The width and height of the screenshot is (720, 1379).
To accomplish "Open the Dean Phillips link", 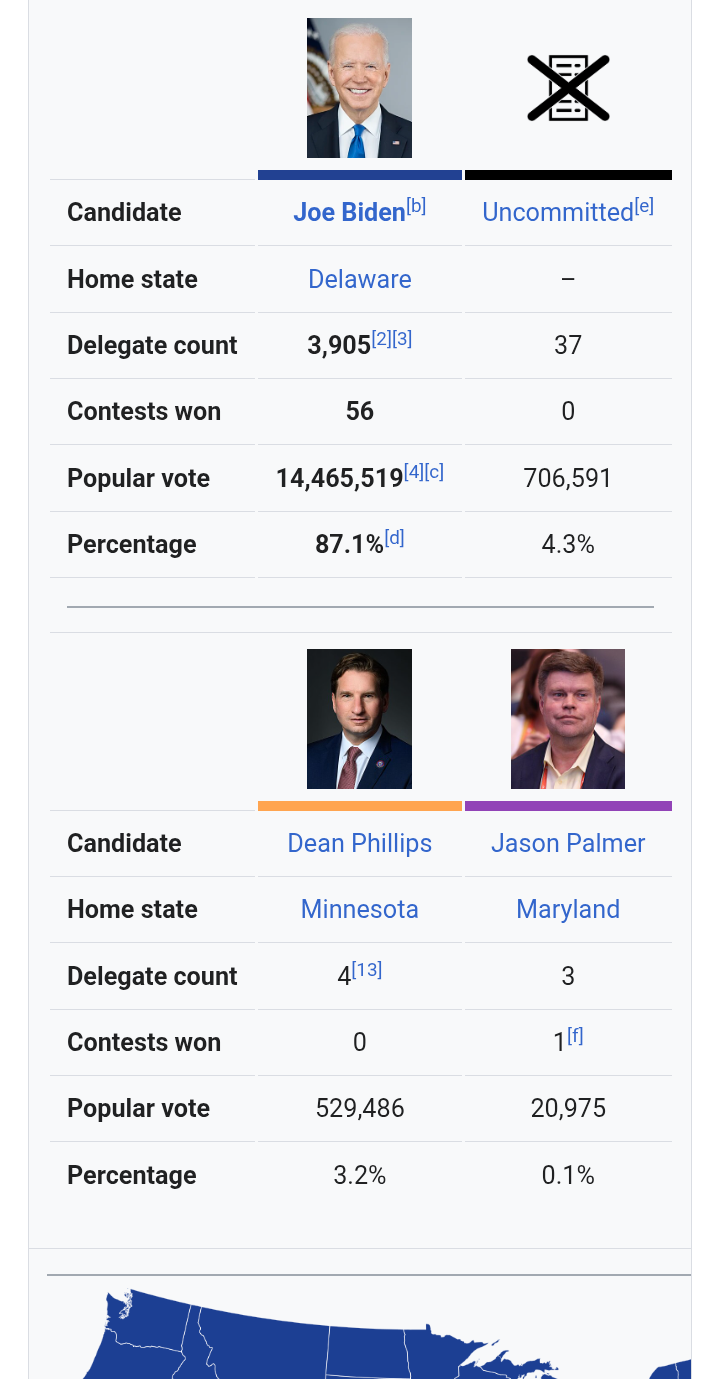I will (360, 843).
